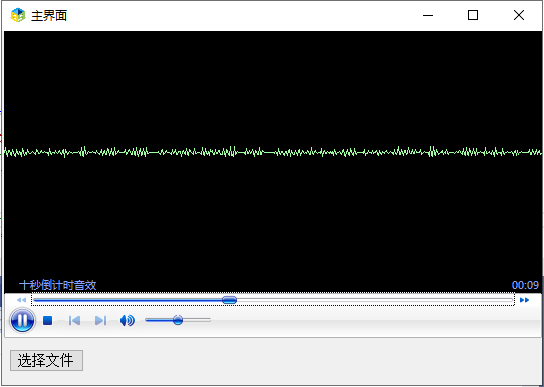Click the green waveform visualization
The height and width of the screenshot is (387, 544).
(x=273, y=152)
